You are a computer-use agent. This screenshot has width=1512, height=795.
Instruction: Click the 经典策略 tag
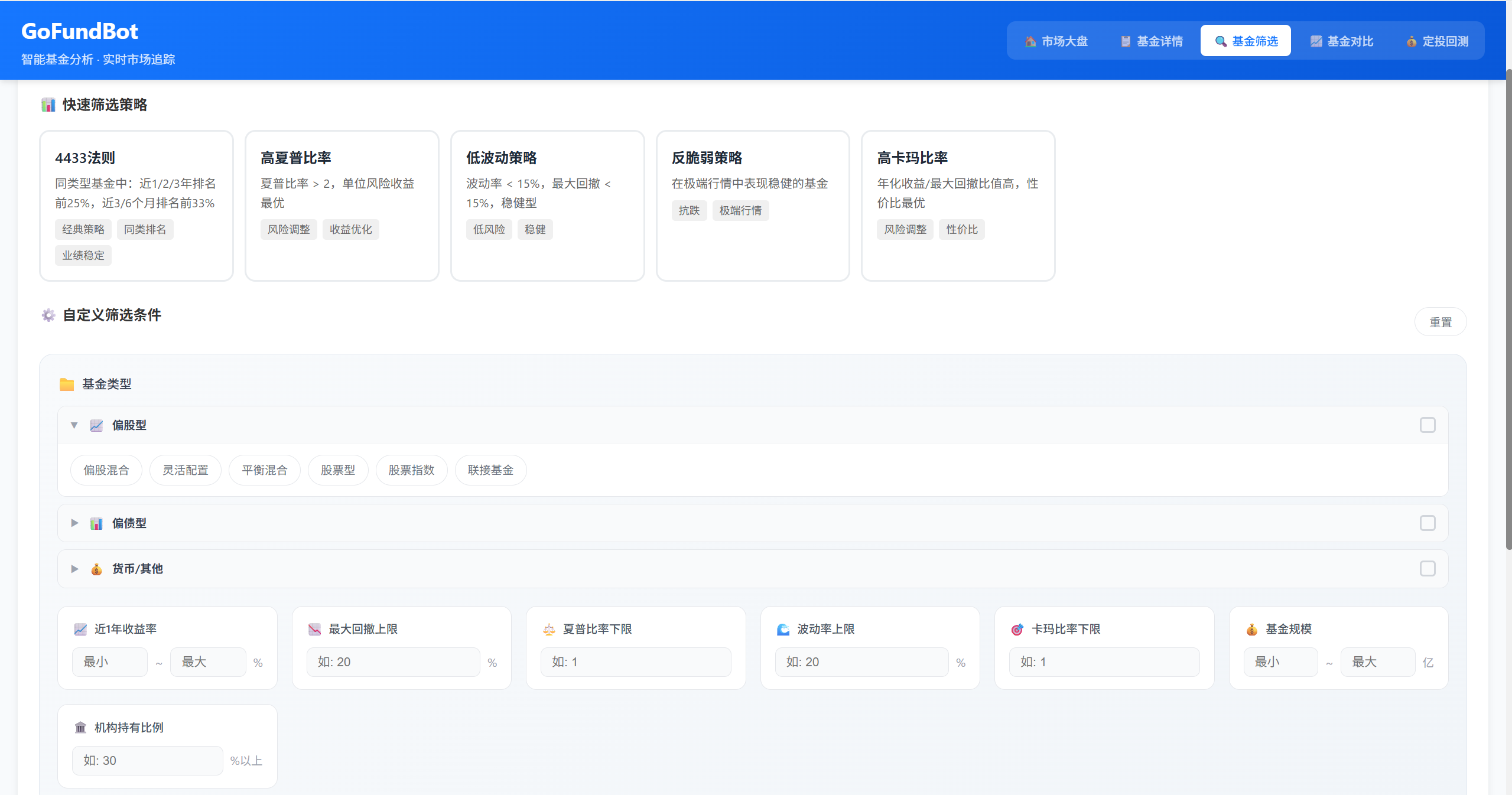[x=83, y=230]
